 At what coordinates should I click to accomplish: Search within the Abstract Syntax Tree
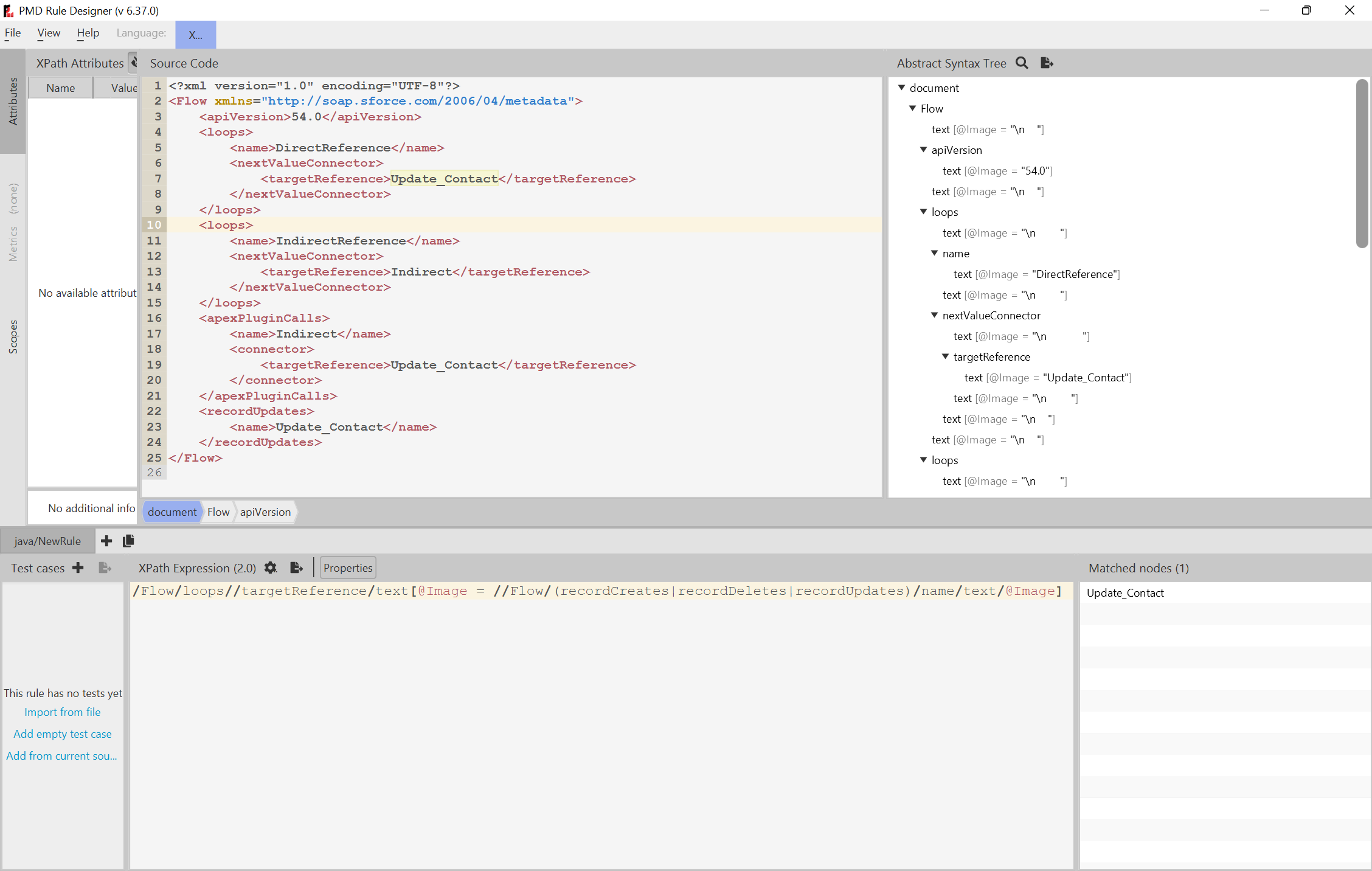1022,63
